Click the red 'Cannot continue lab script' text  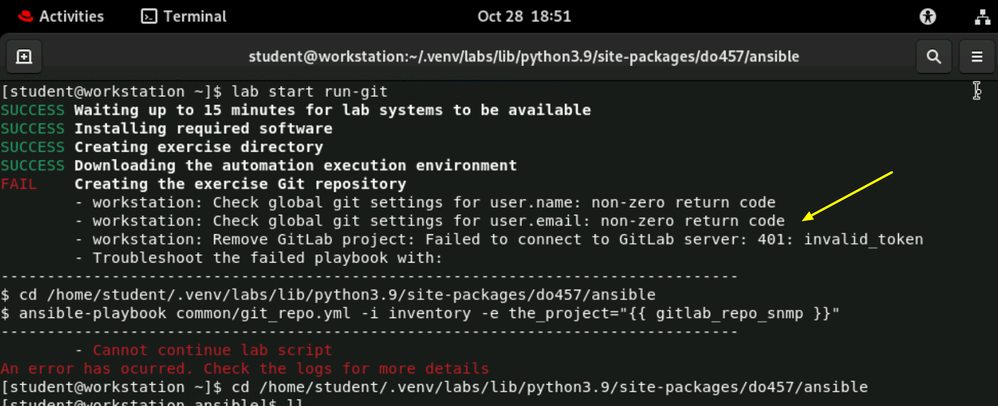[x=212, y=350]
